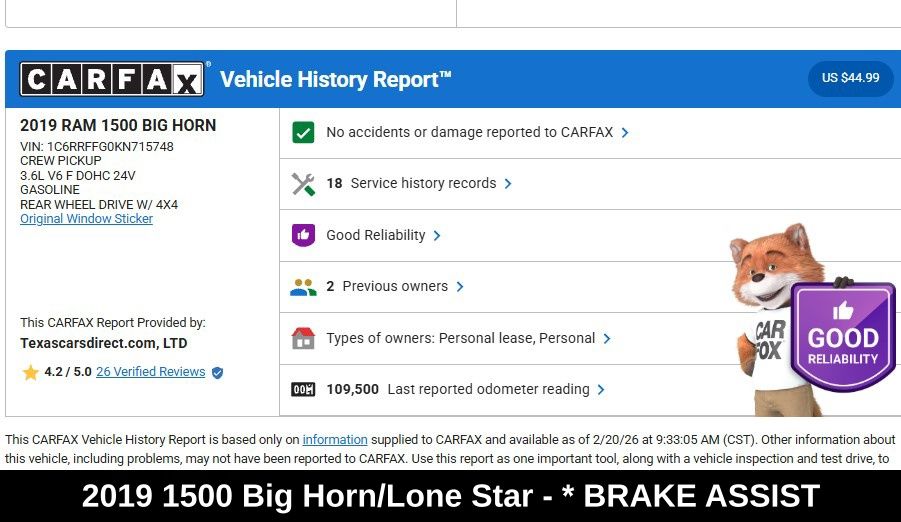Click the Car Fox Good Reliability mascot badge
The width and height of the screenshot is (901, 522).
tap(842, 335)
